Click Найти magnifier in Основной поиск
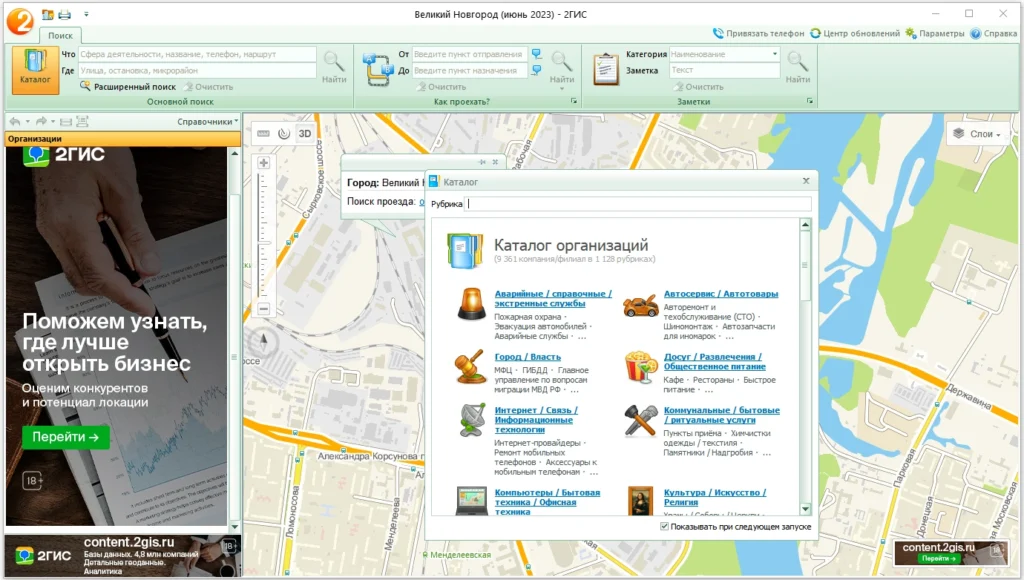This screenshot has width=1024, height=580. [334, 67]
